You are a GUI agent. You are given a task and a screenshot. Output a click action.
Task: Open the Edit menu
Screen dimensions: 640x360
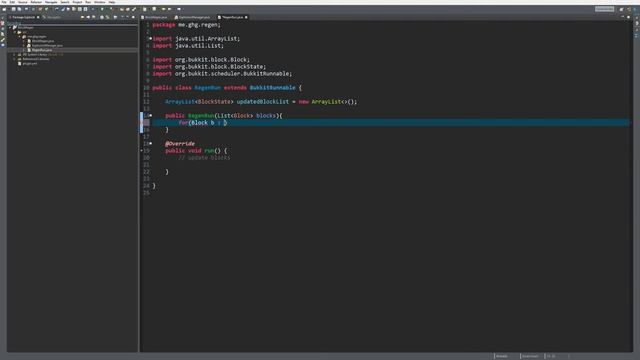point(12,2)
